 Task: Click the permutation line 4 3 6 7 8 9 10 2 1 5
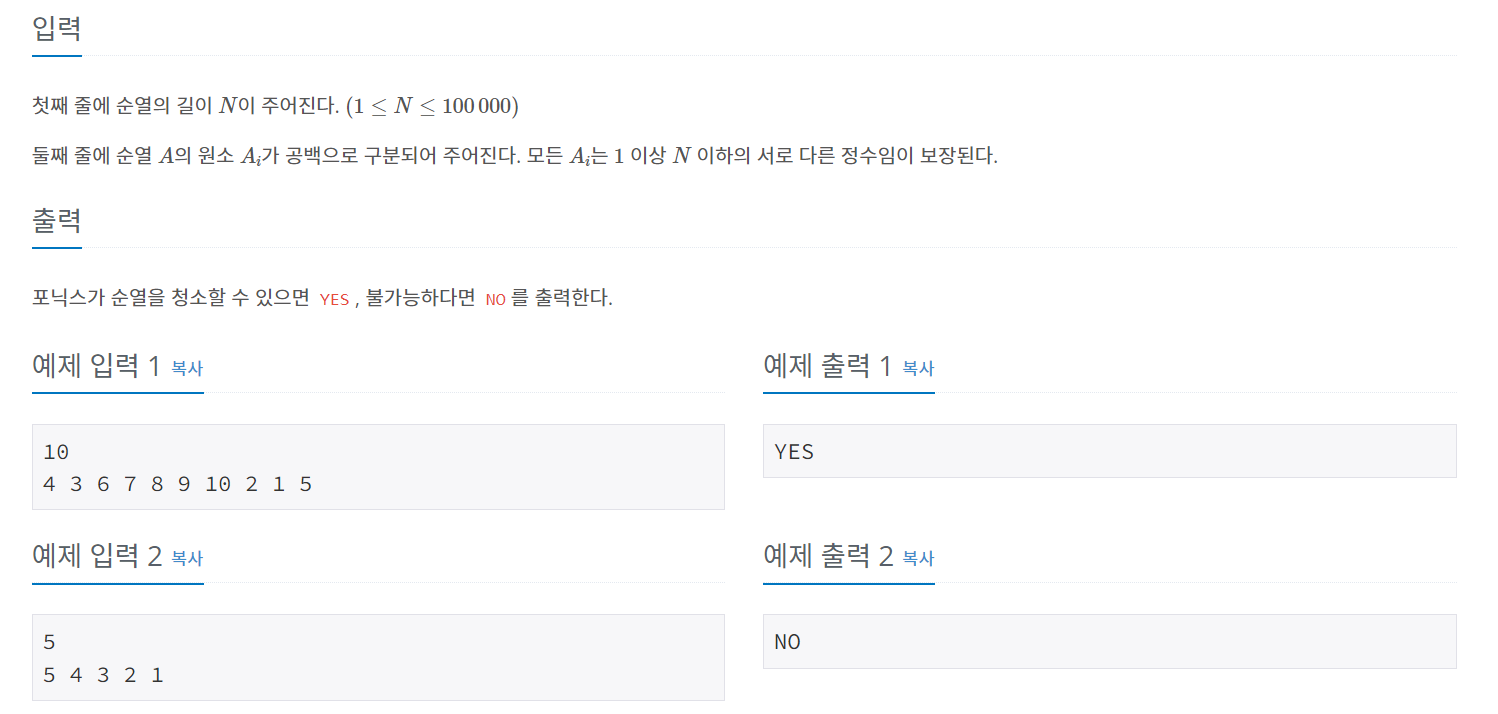point(178,485)
